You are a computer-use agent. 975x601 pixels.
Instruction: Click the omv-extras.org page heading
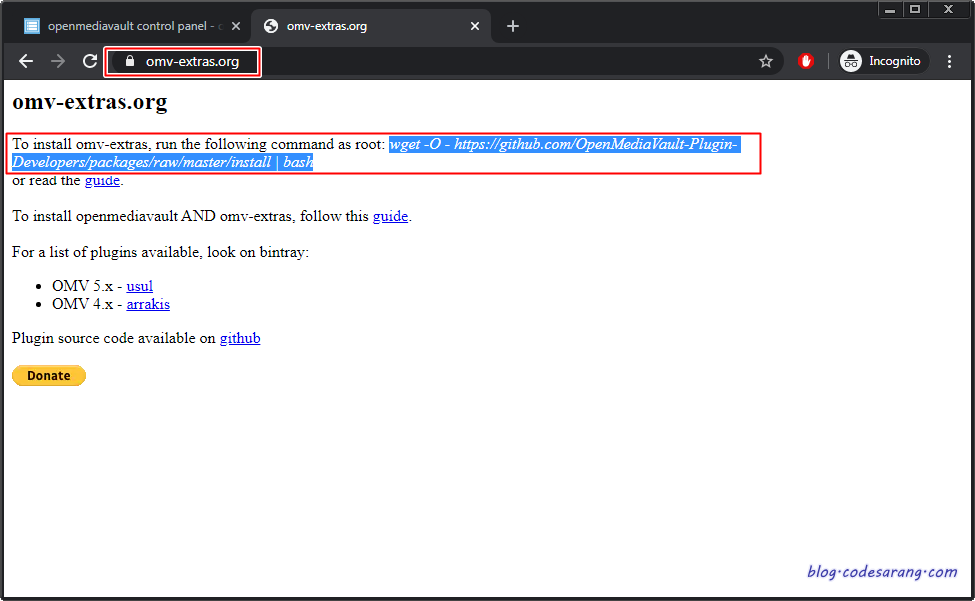[90, 101]
